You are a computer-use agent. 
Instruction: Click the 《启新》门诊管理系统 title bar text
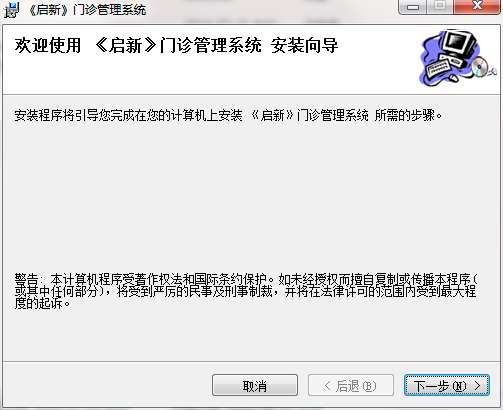pos(87,10)
